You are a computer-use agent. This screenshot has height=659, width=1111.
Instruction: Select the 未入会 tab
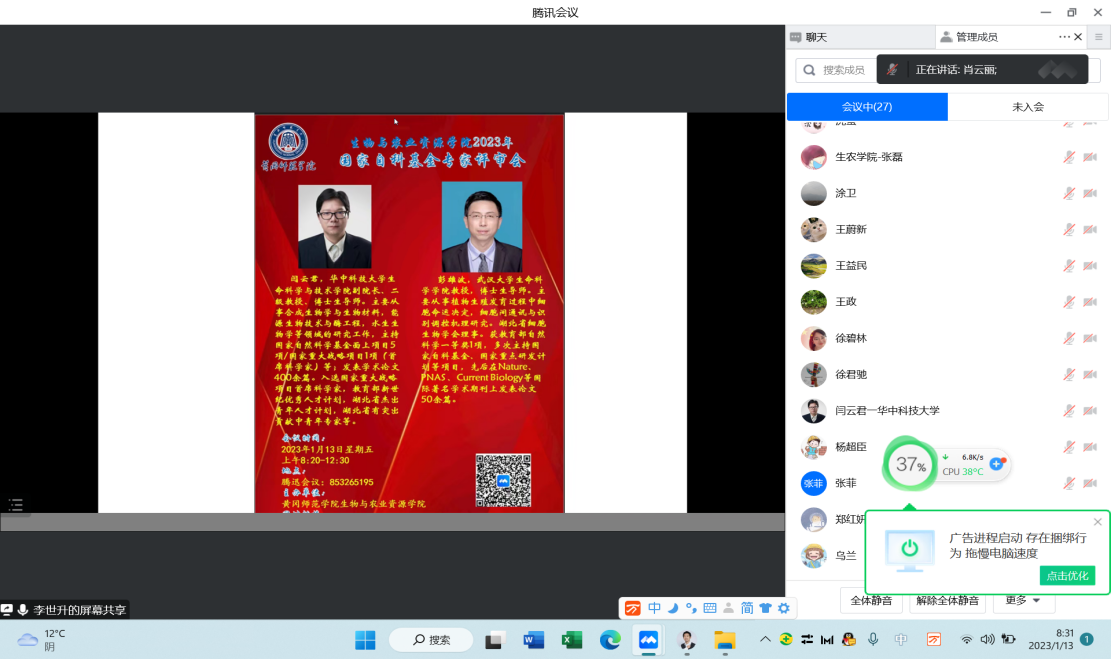click(x=1027, y=107)
